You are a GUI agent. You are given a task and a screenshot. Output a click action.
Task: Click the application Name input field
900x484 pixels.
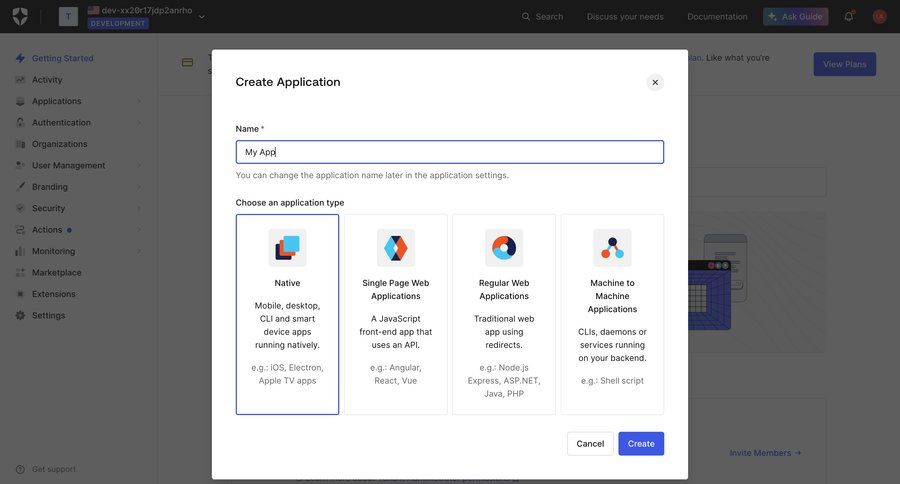[449, 152]
